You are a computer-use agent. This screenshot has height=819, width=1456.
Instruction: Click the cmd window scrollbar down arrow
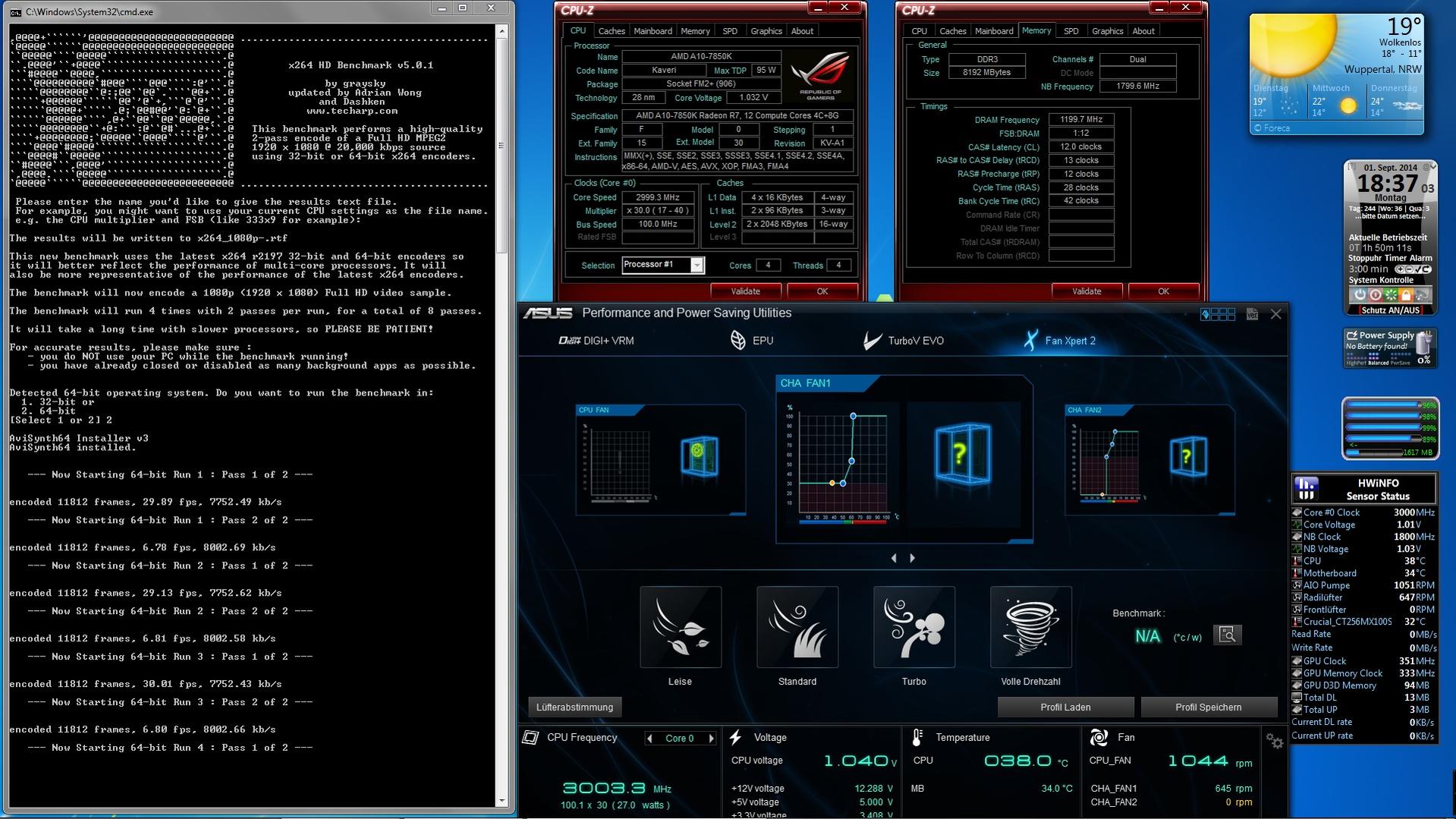coord(502,802)
